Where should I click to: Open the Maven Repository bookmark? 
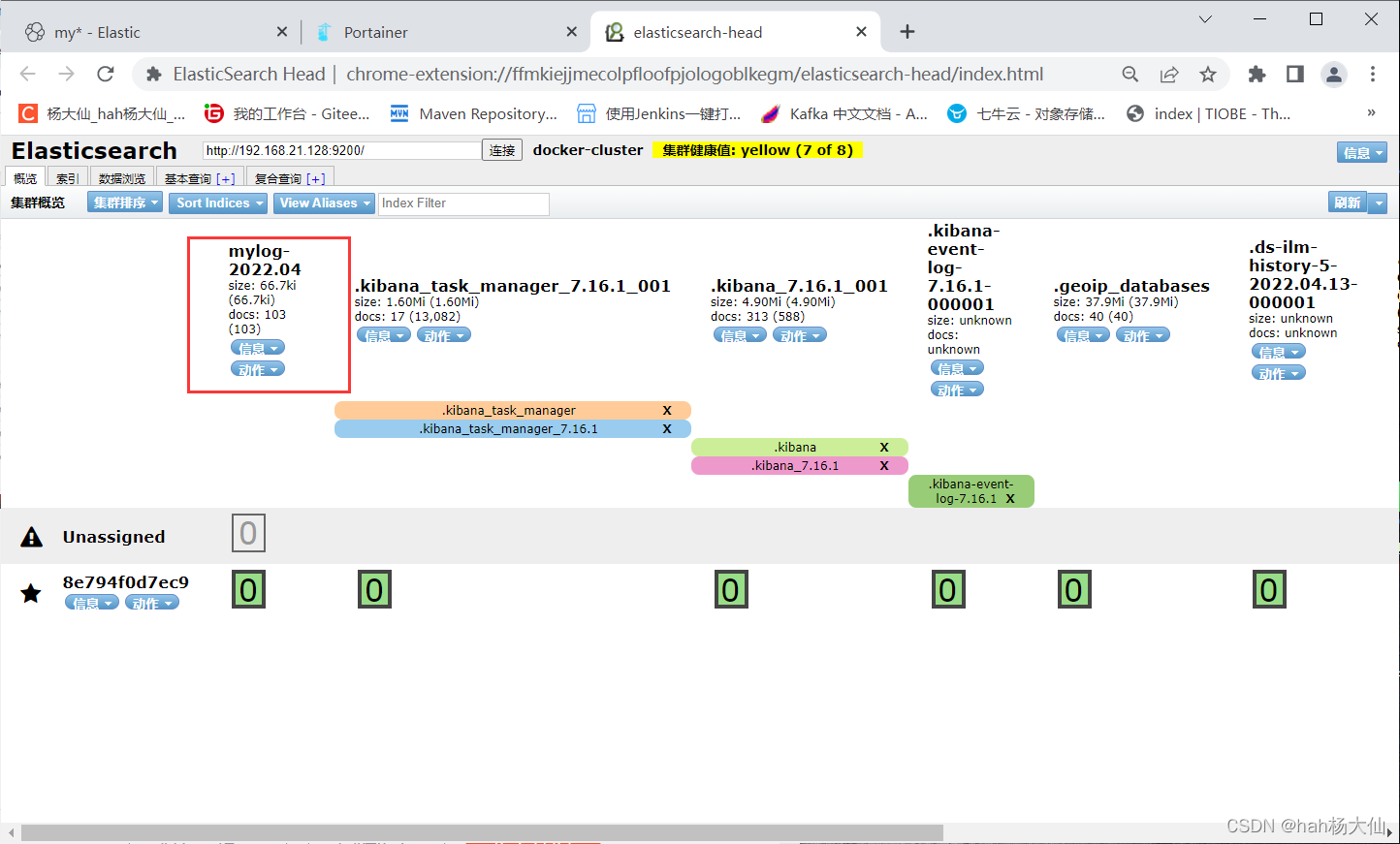[474, 113]
